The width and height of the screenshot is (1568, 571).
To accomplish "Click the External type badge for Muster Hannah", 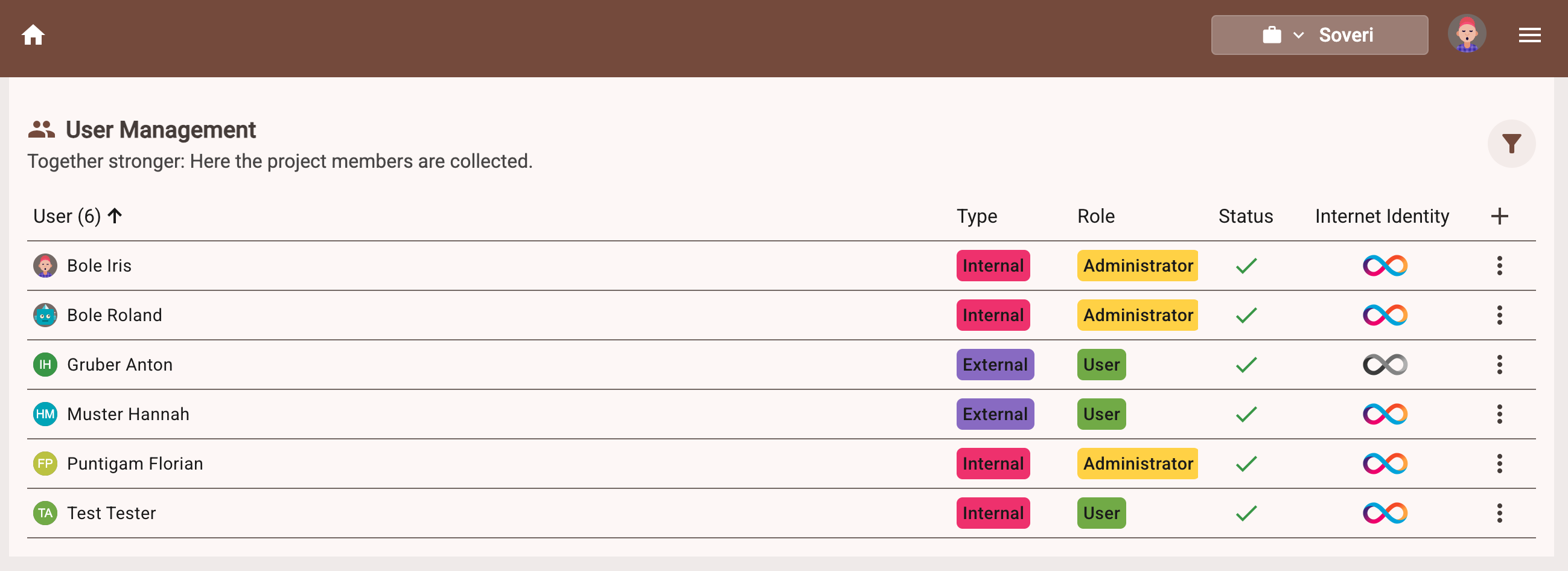I will pos(995,415).
